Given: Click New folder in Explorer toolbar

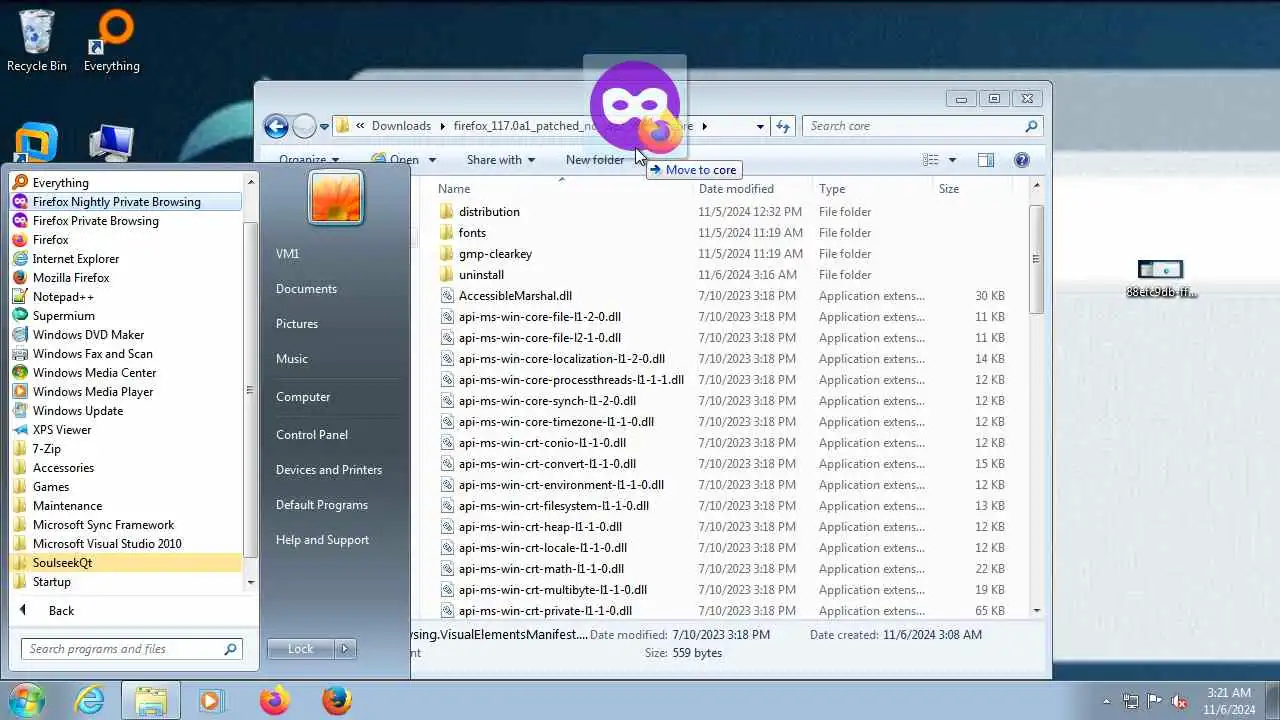Looking at the screenshot, I should [x=595, y=160].
